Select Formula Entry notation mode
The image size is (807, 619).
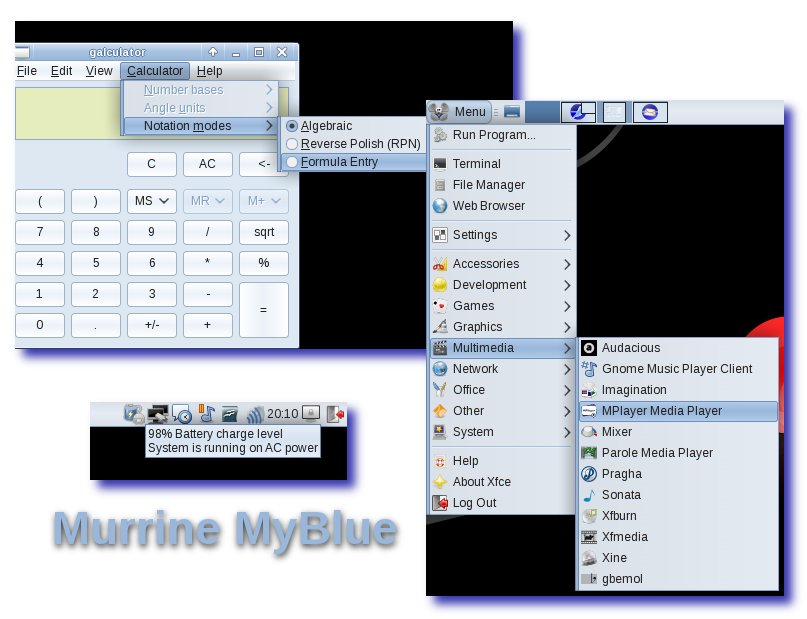(x=354, y=162)
